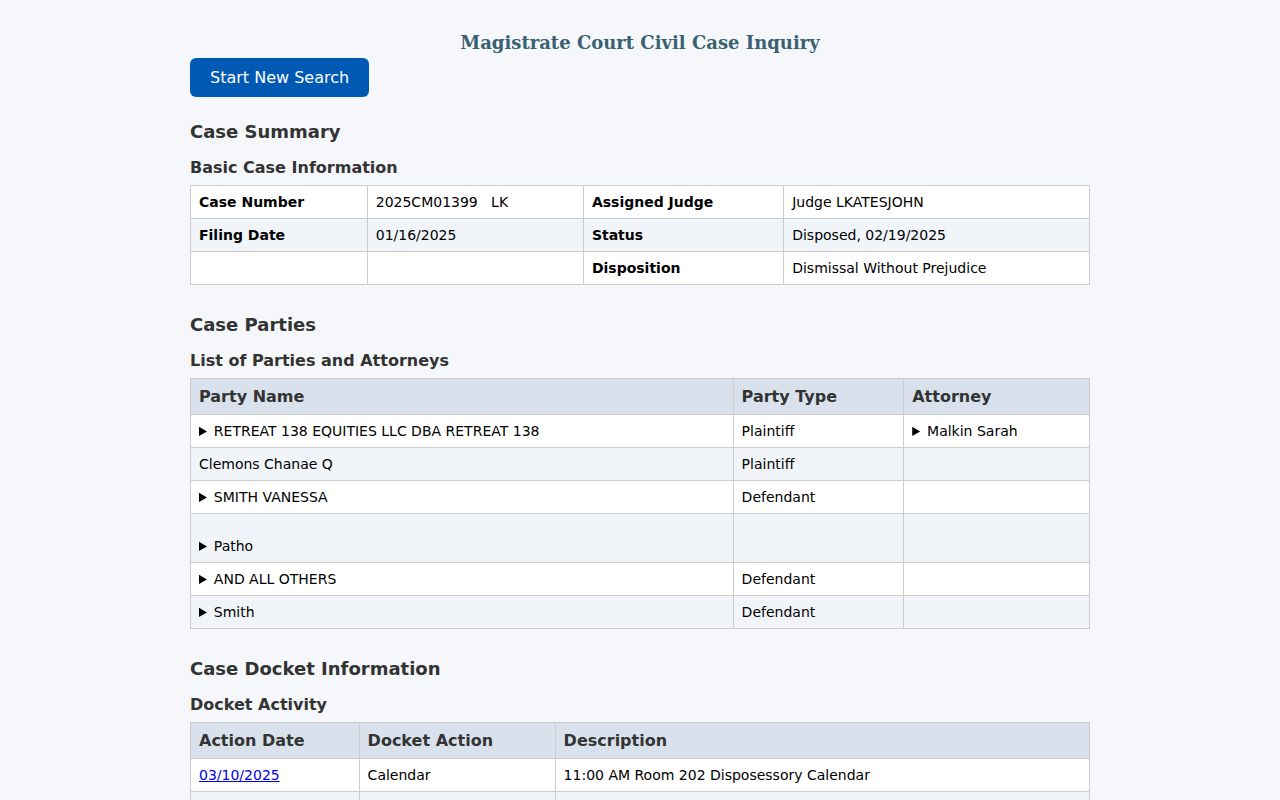This screenshot has width=1280, height=800.
Task: Click the Assigned Judge label
Action: coord(652,202)
